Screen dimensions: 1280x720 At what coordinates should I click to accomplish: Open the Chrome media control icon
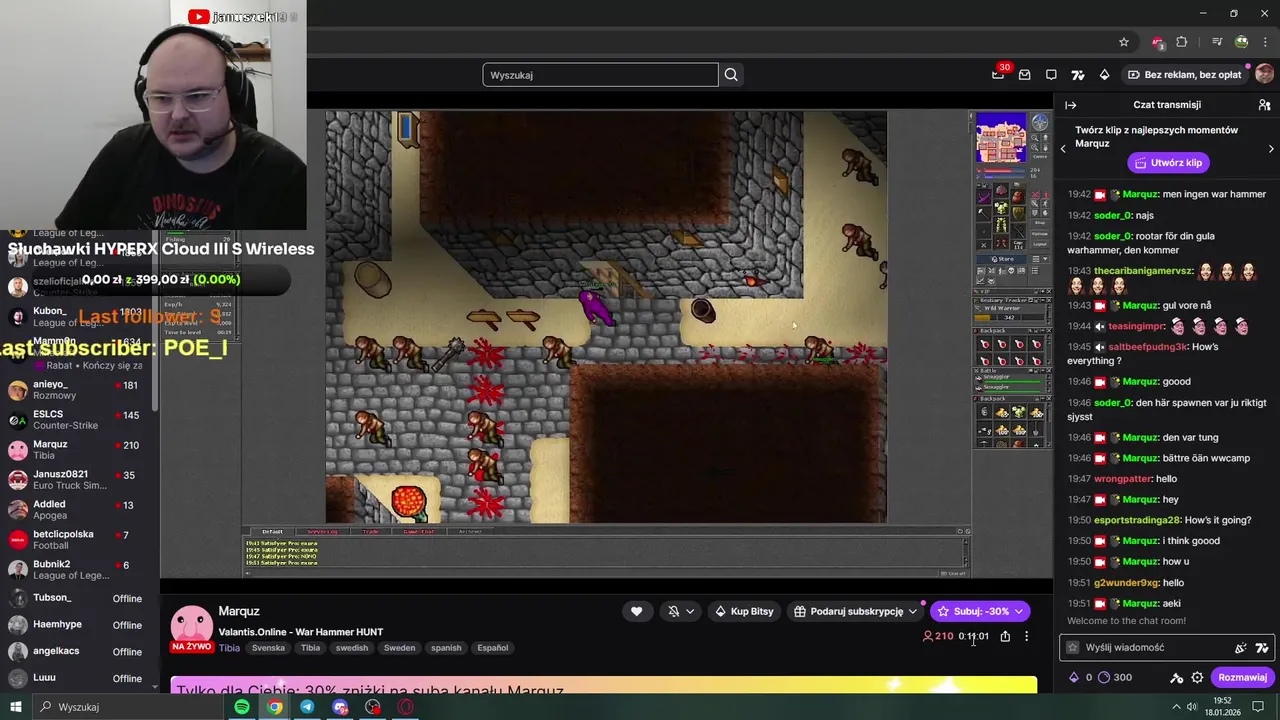coord(1217,42)
